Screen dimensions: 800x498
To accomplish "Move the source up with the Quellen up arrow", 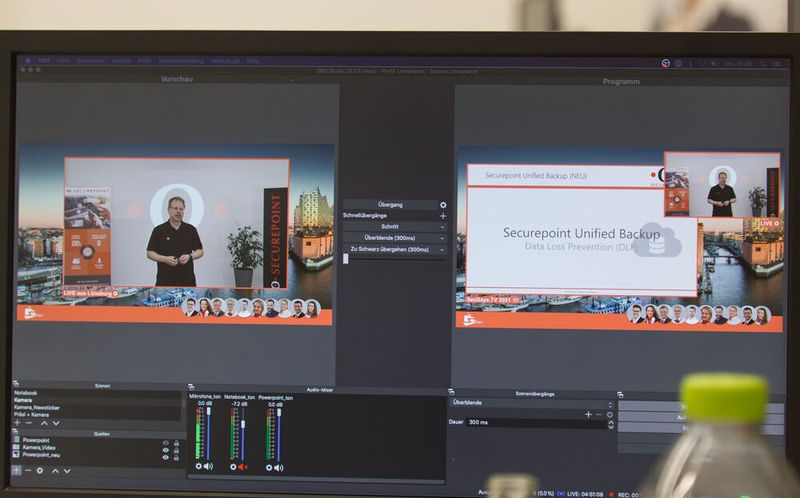I will (55, 471).
